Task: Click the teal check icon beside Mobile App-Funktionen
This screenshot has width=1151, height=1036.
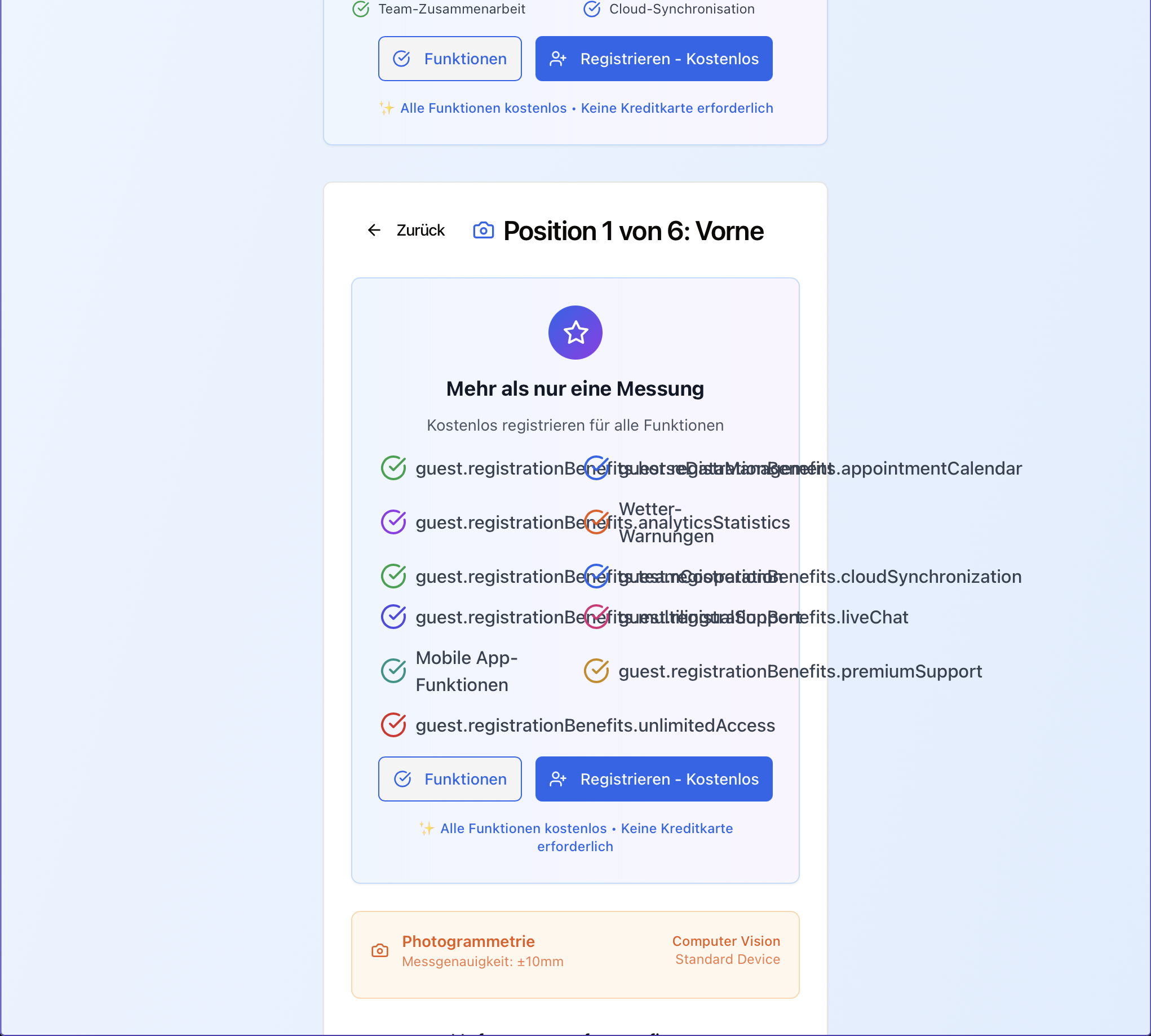Action: 393,671
